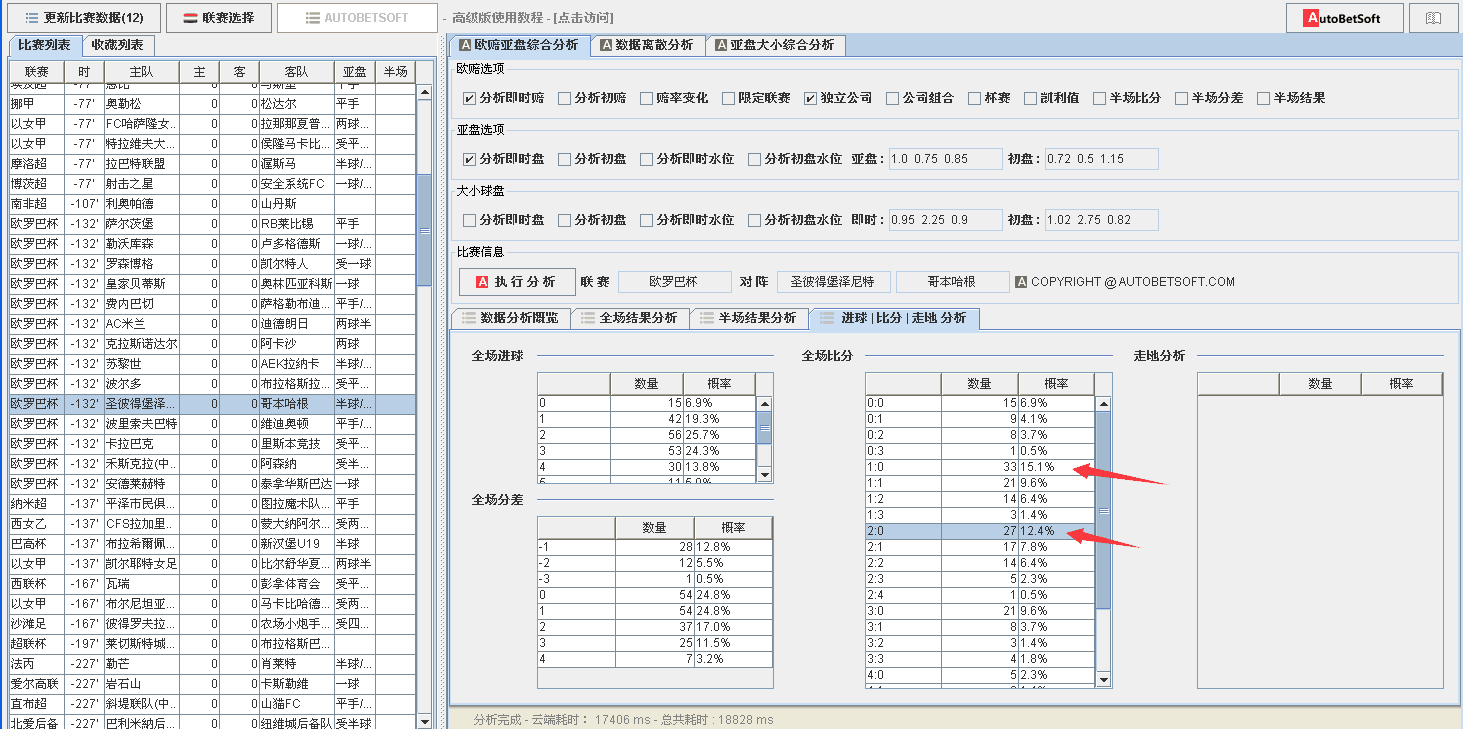This screenshot has height=729, width=1463.
Task: Switch to 半场结果分析 tab
Action: 748,318
